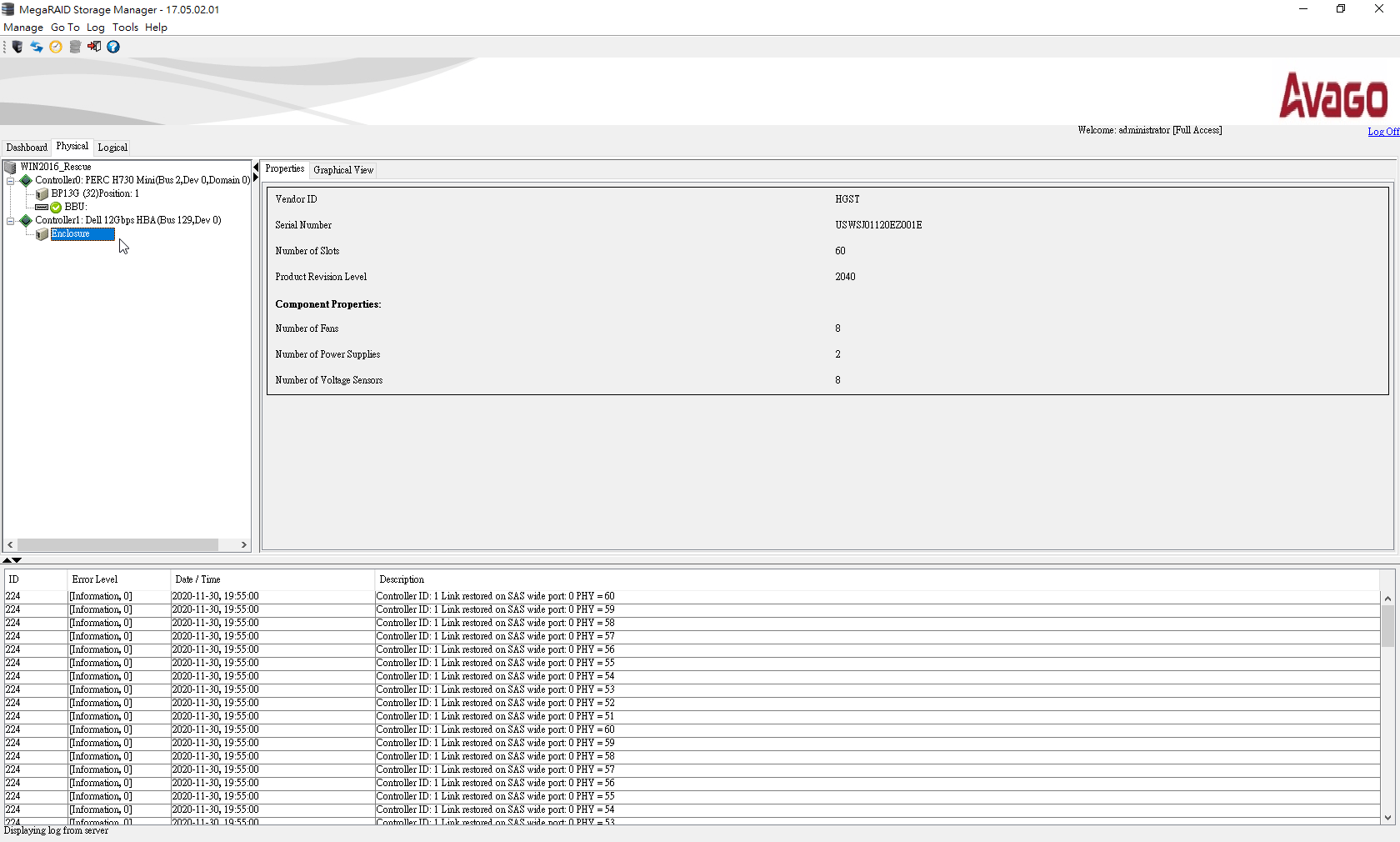
Task: Click log scrollbar up arrow
Action: click(x=1387, y=599)
